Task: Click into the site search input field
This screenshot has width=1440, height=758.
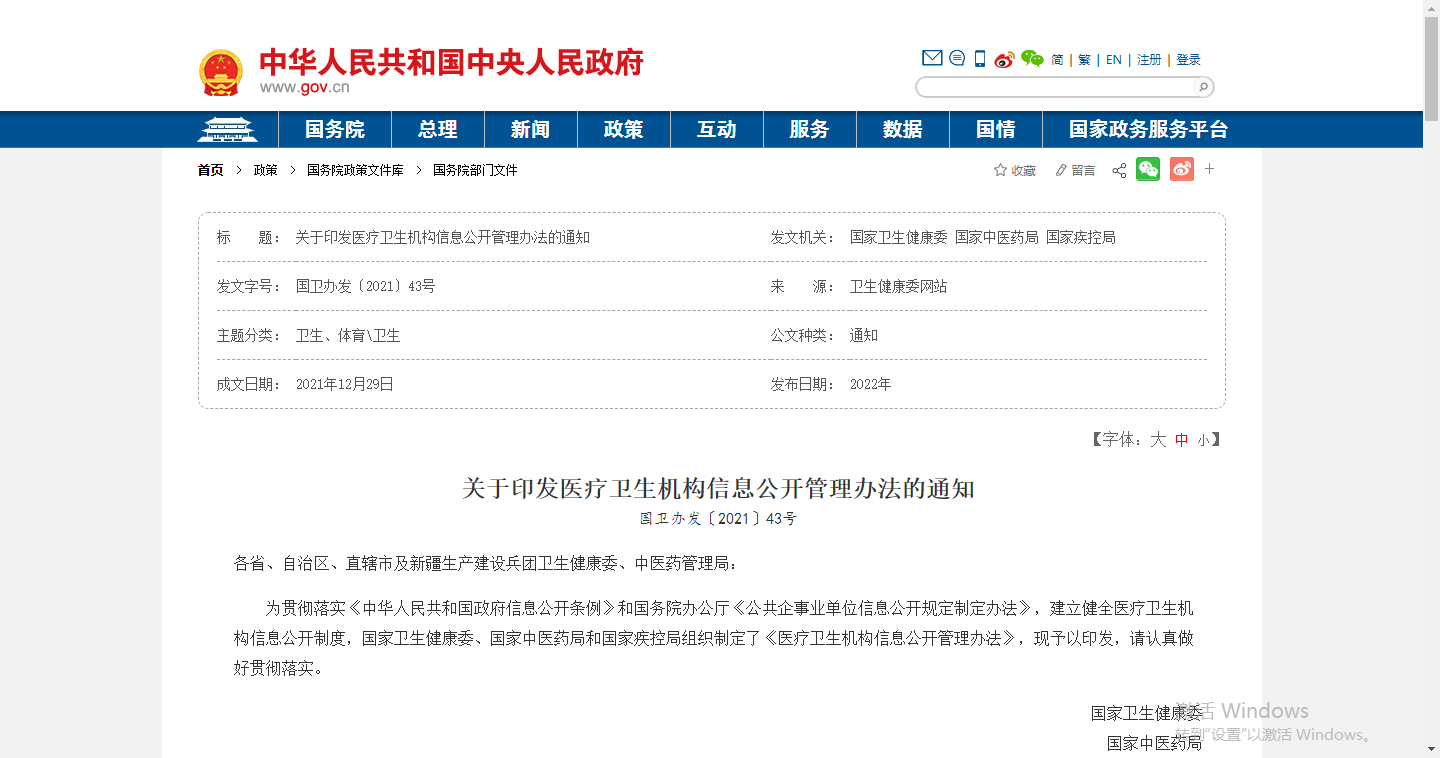Action: (x=1055, y=87)
